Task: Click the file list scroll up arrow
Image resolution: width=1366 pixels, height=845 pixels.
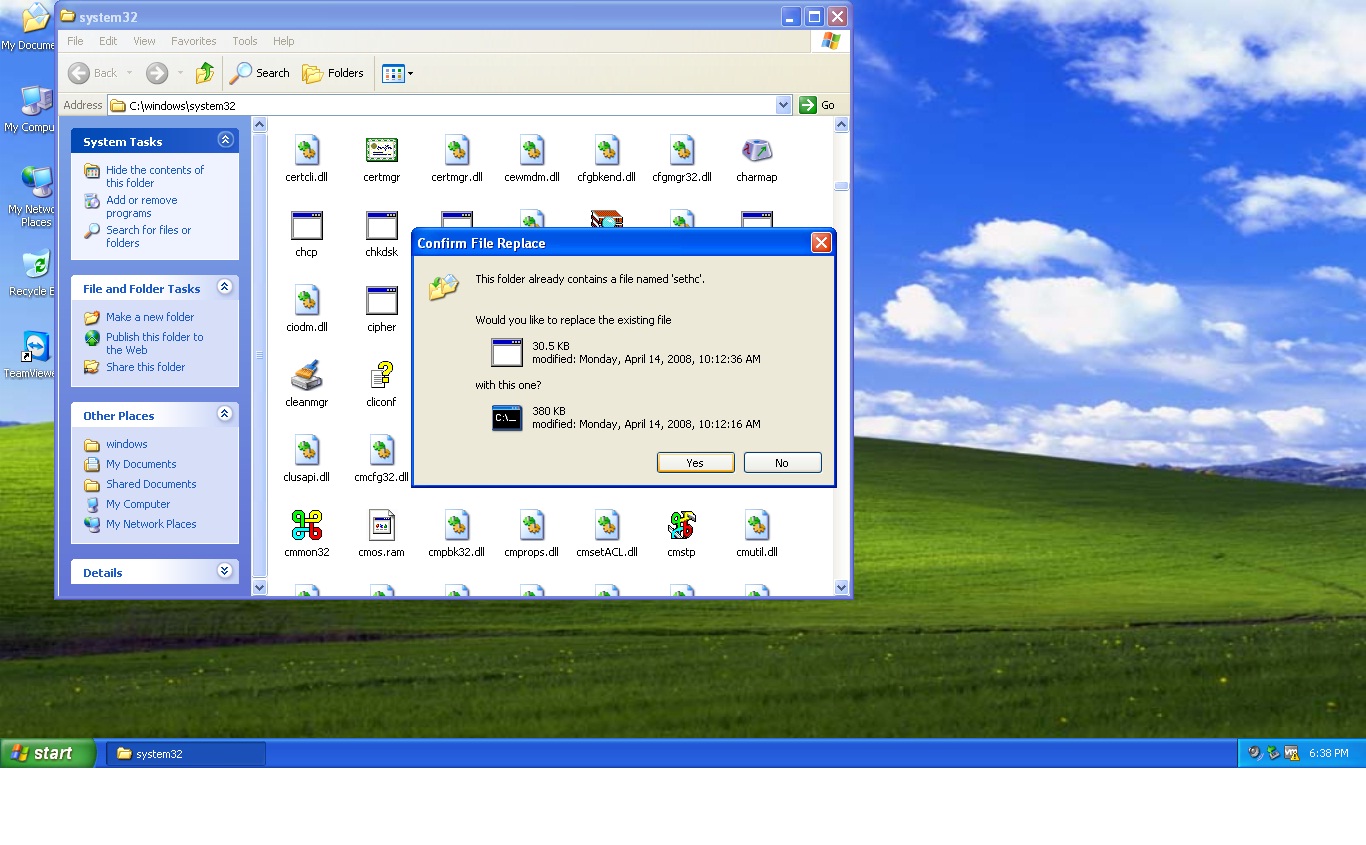Action: click(841, 125)
